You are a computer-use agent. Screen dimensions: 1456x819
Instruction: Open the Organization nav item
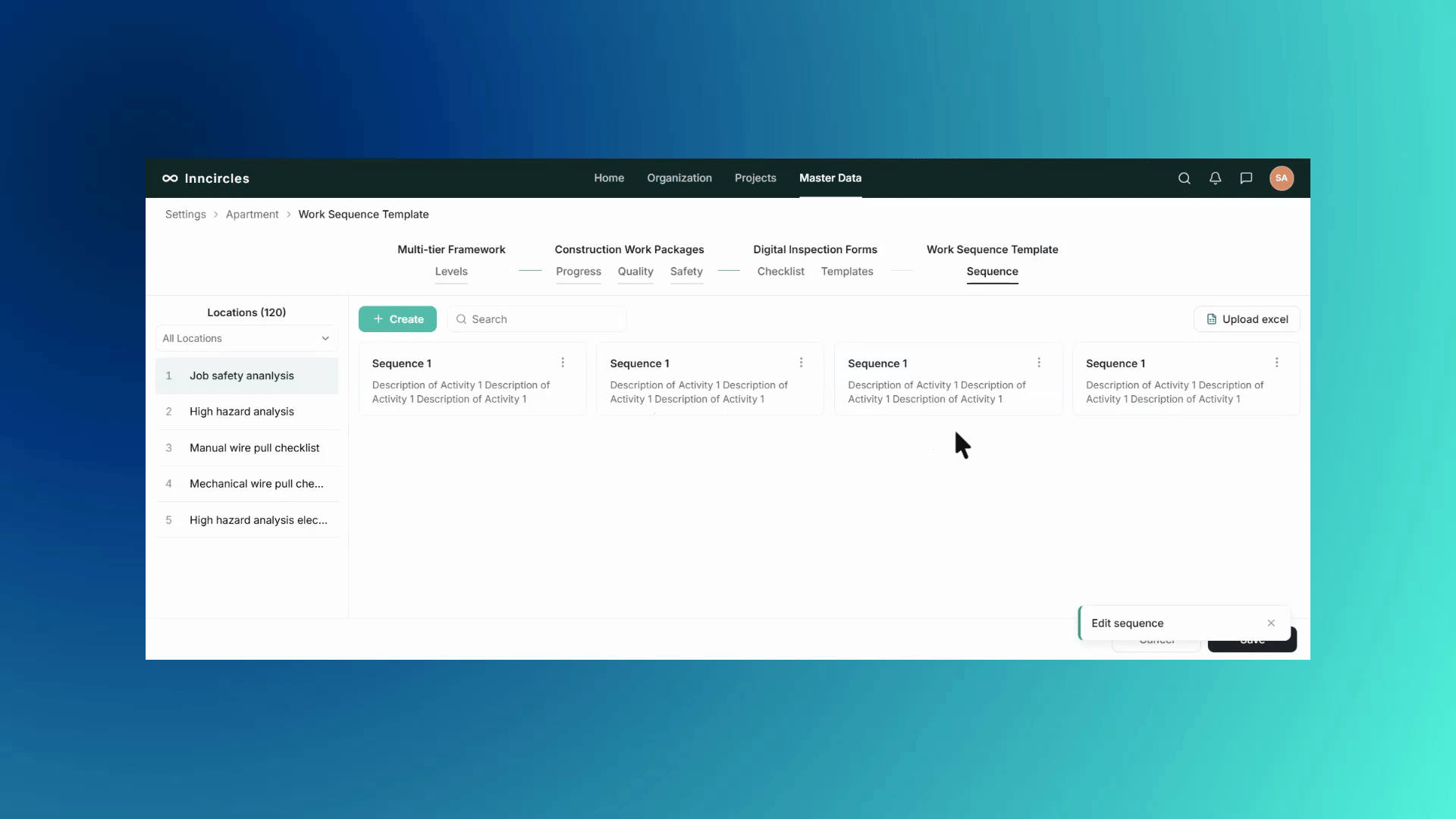(x=679, y=178)
